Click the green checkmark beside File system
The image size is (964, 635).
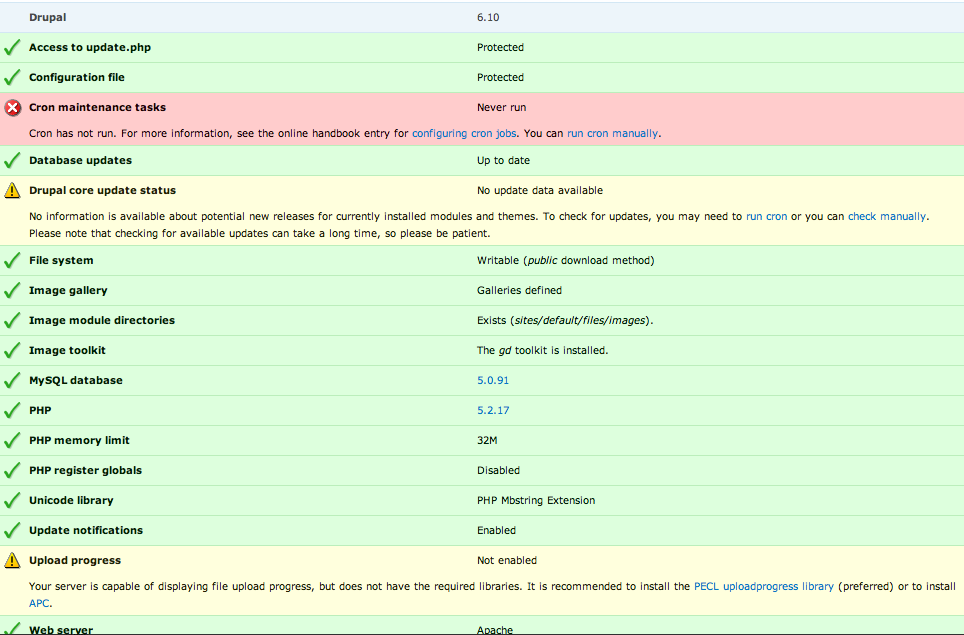coord(12,261)
